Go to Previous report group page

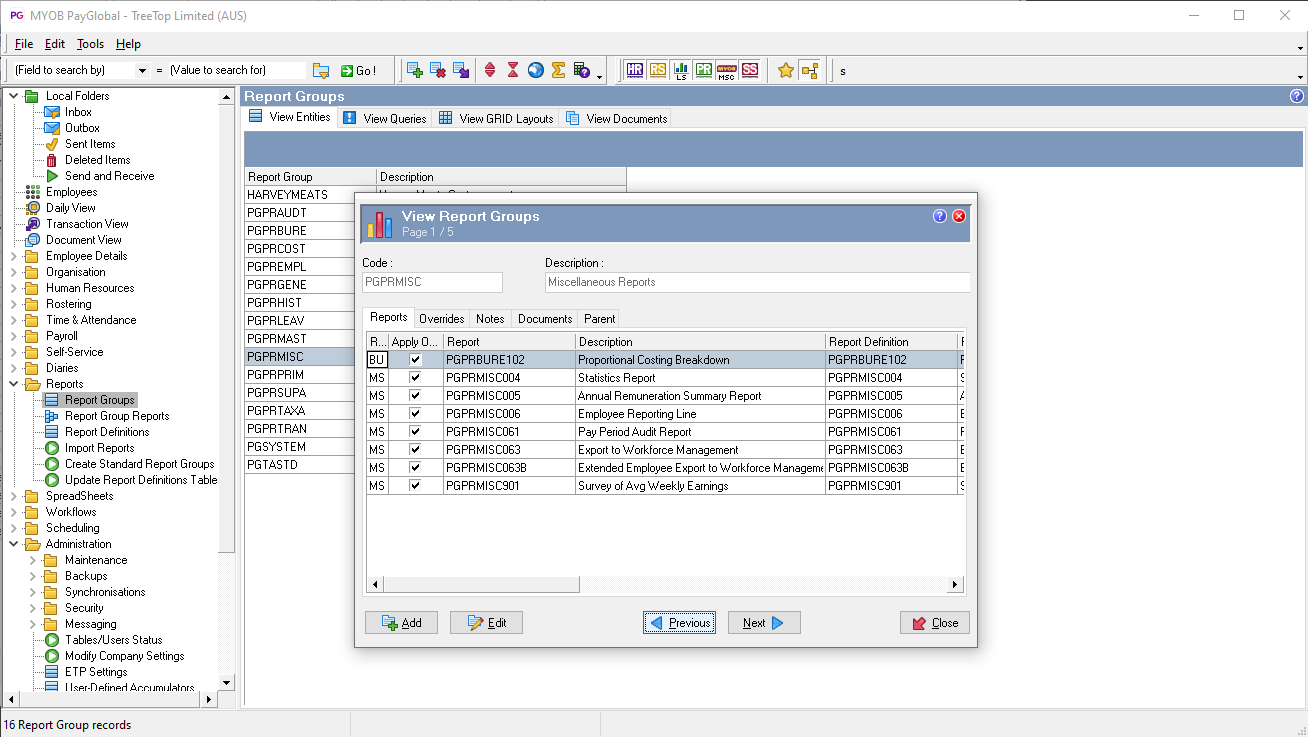pyautogui.click(x=679, y=623)
